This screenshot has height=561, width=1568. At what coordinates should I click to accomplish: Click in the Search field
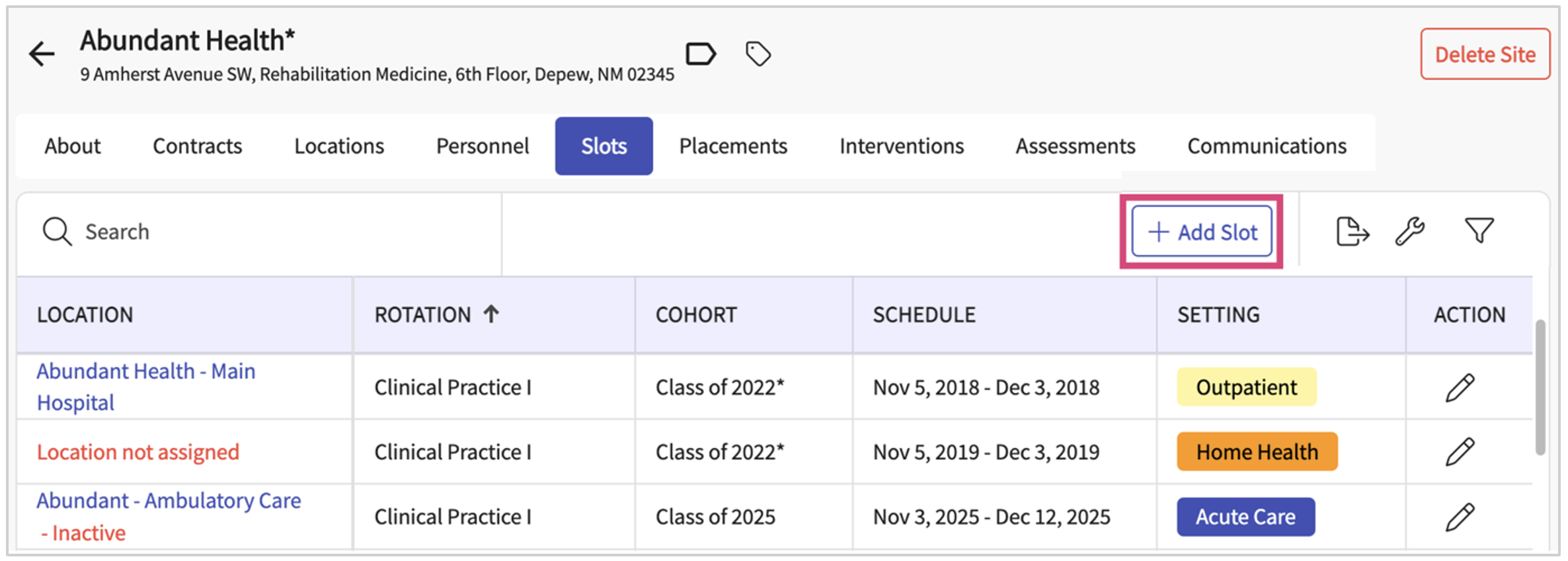click(x=264, y=232)
